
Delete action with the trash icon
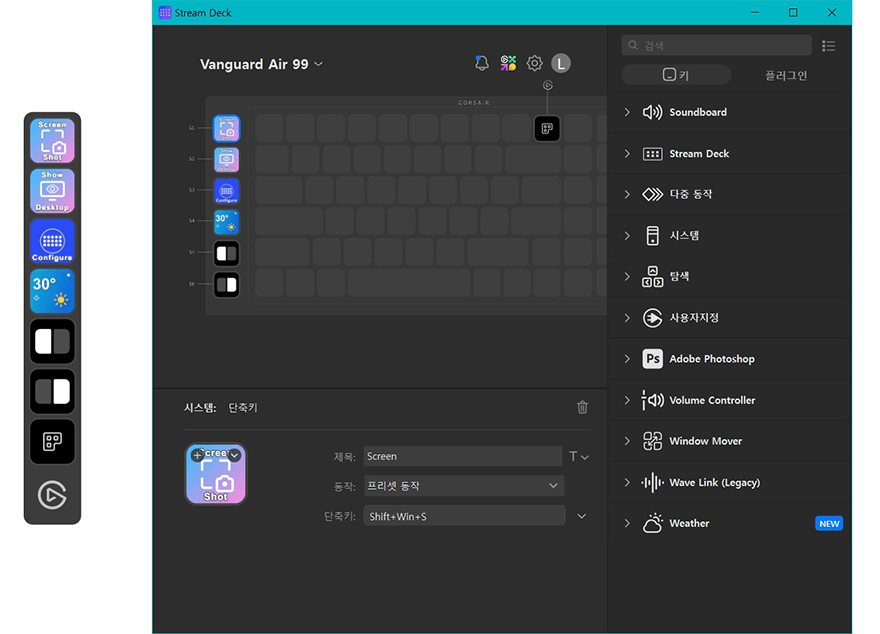tap(583, 407)
